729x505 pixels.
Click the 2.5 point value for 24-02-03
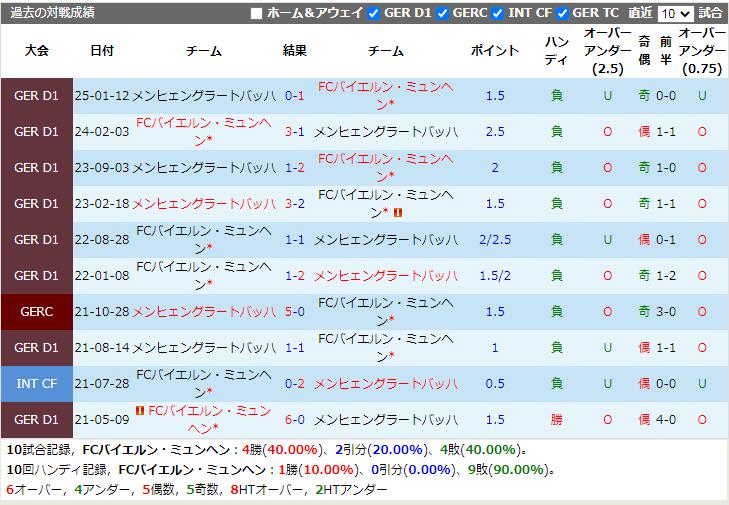click(495, 132)
